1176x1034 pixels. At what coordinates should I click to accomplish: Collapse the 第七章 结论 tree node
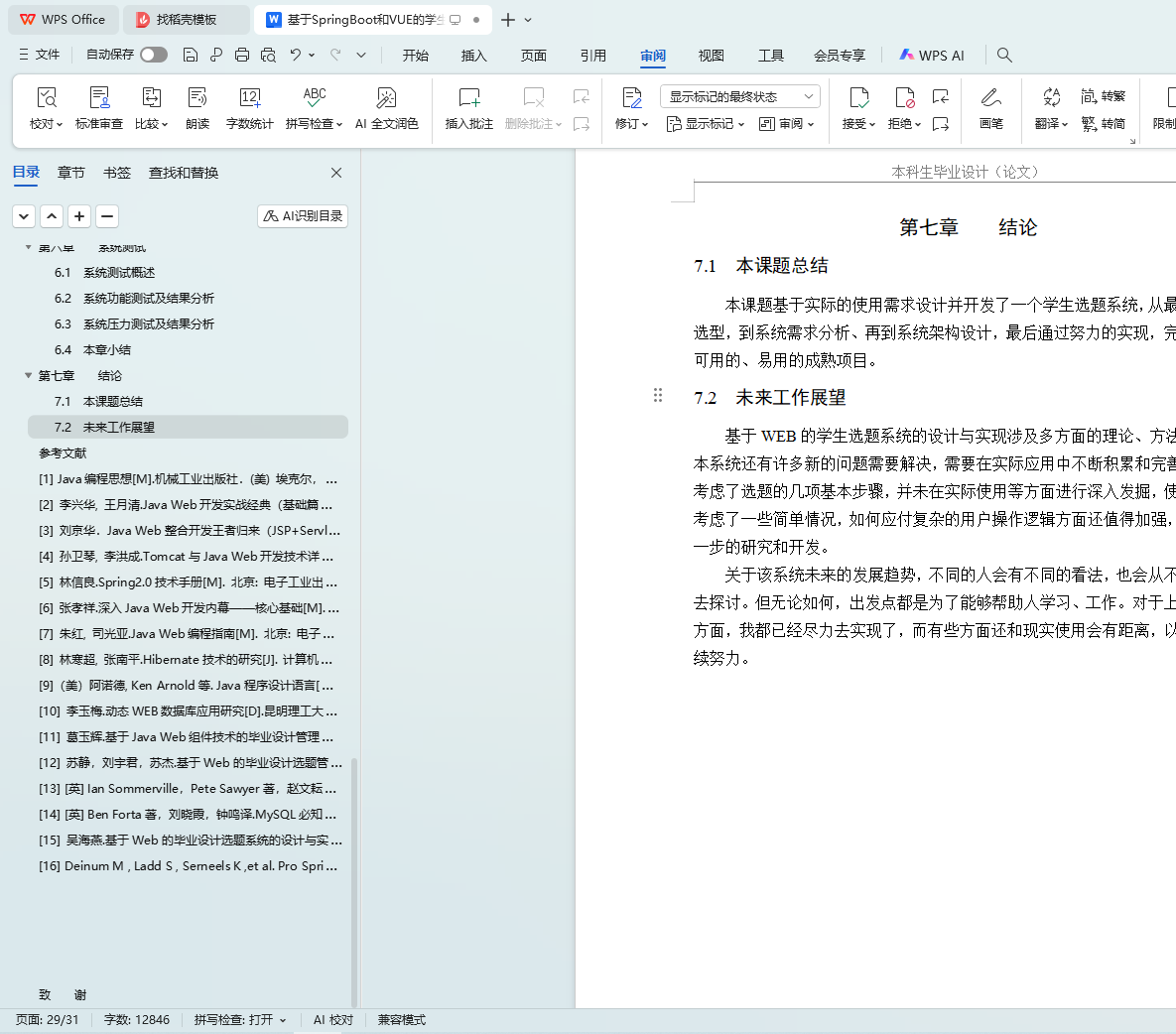tap(28, 376)
